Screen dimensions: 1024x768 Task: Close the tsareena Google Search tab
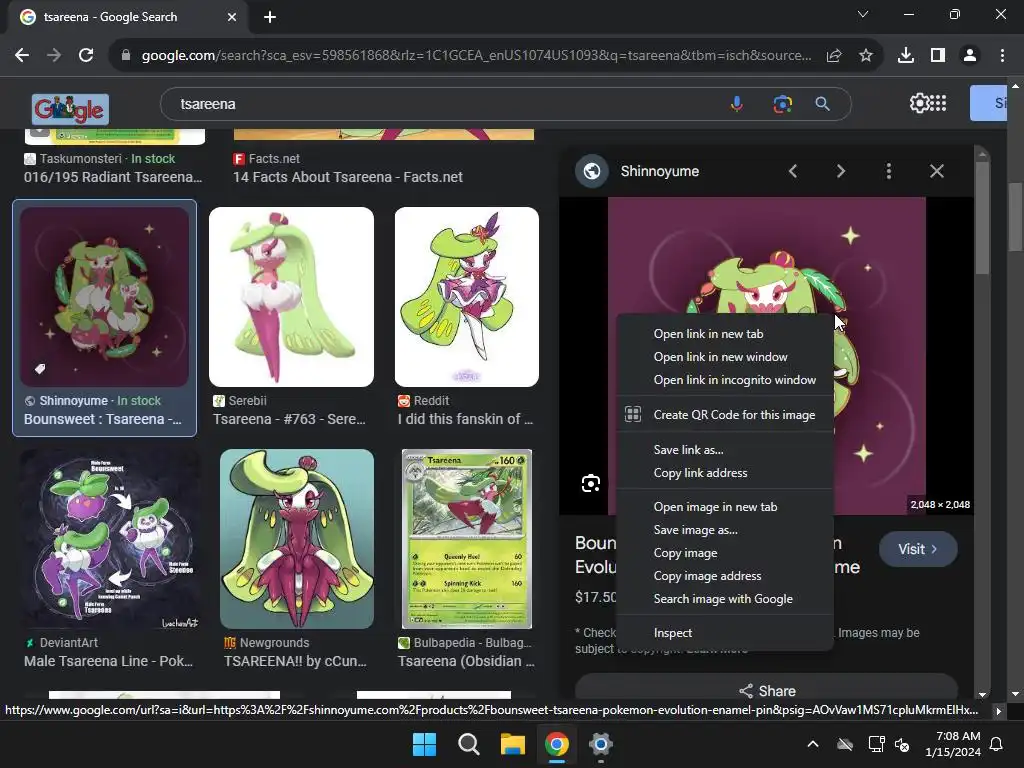232,17
